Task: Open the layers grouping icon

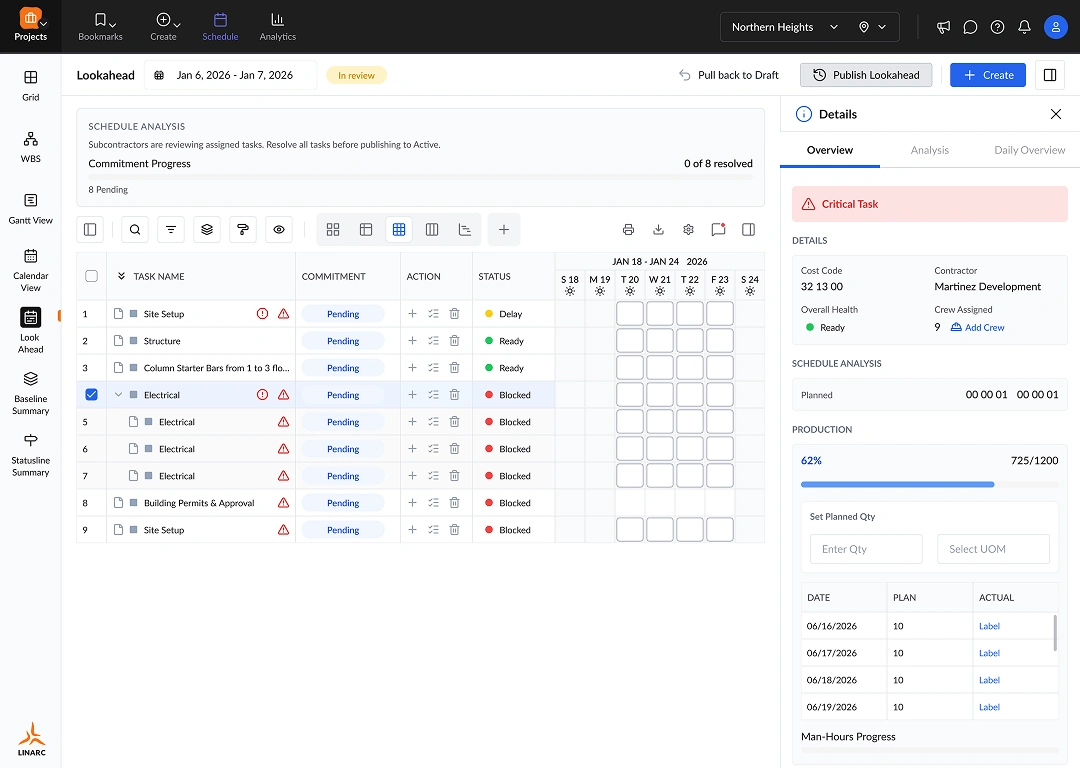Action: [x=207, y=229]
